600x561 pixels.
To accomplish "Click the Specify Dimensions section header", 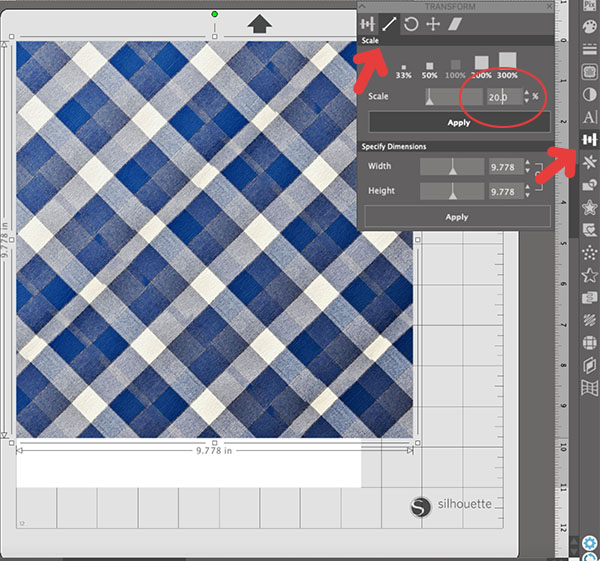I will tap(394, 147).
